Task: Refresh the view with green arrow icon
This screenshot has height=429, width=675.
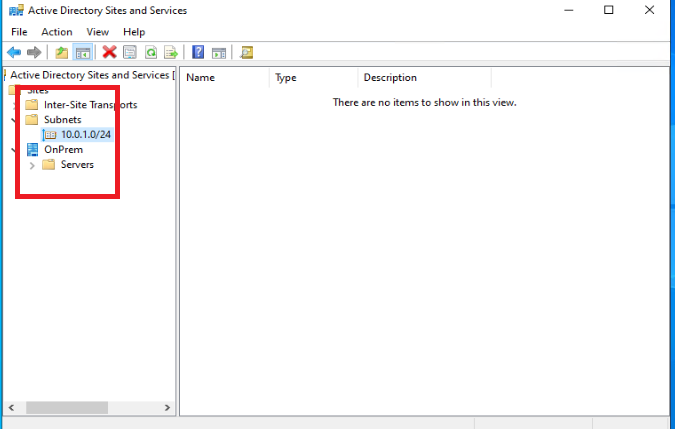Action: (151, 52)
